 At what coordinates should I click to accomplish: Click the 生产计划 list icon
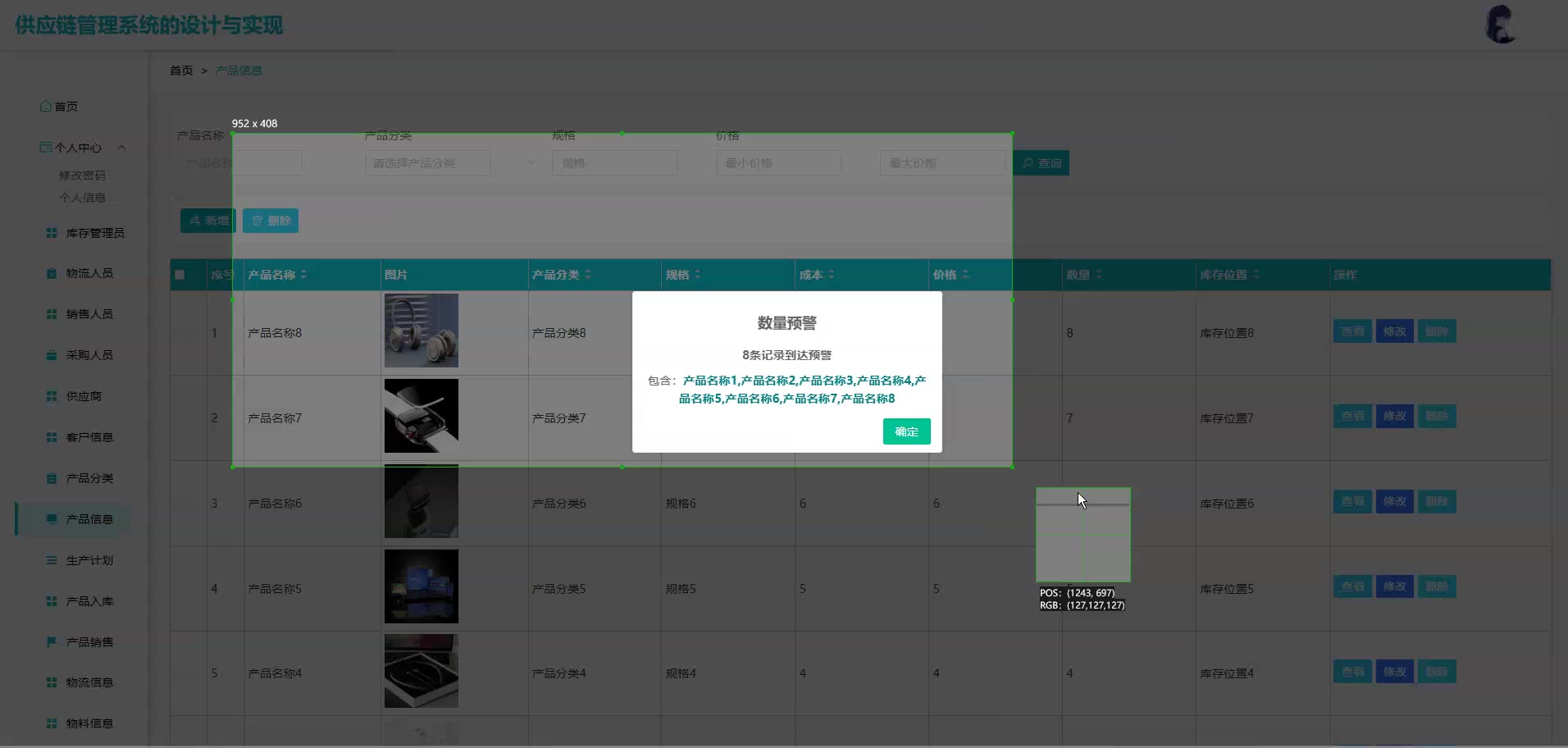52,560
